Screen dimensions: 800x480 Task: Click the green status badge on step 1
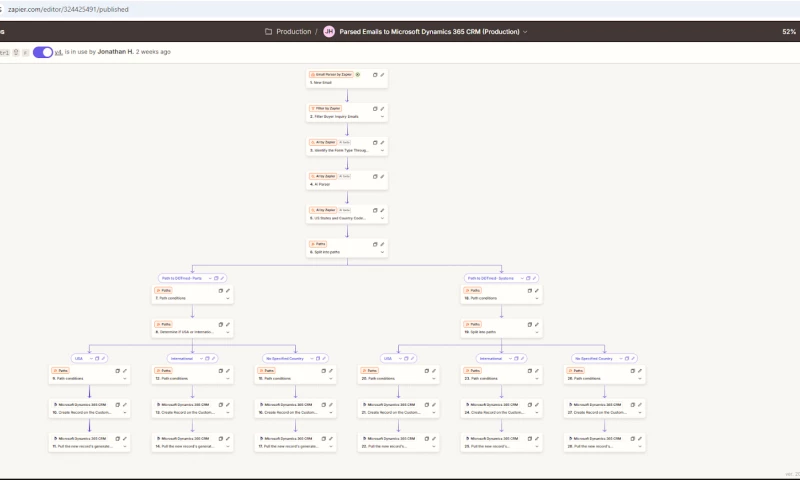click(x=358, y=74)
